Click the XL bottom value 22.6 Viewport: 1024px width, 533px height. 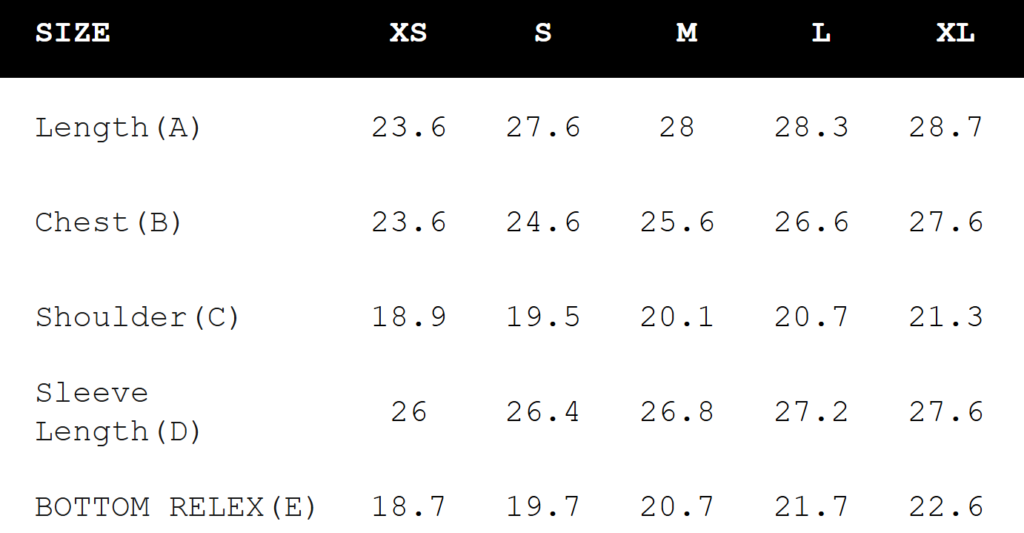[x=946, y=507]
